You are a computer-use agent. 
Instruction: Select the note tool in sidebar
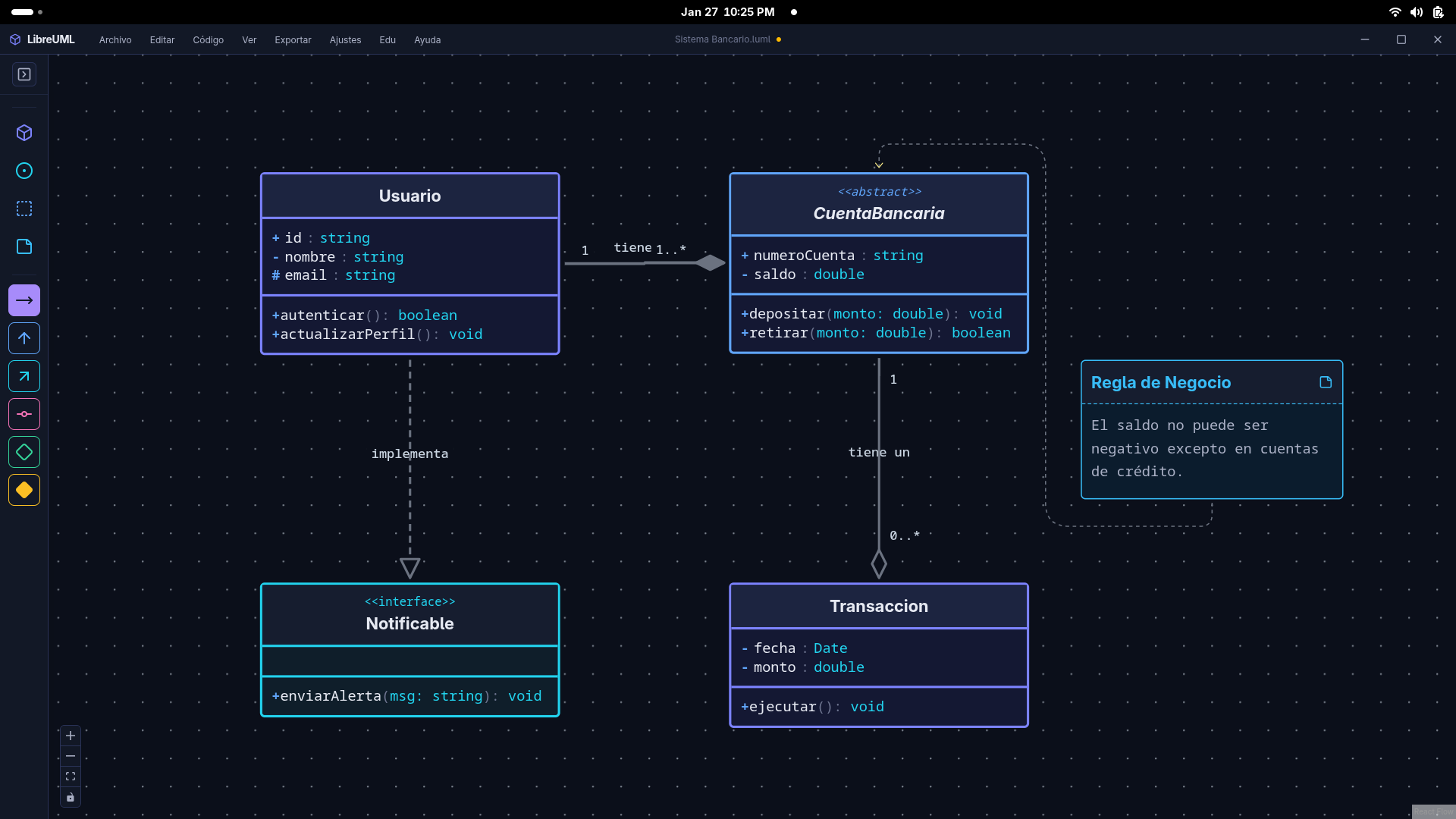point(24,246)
